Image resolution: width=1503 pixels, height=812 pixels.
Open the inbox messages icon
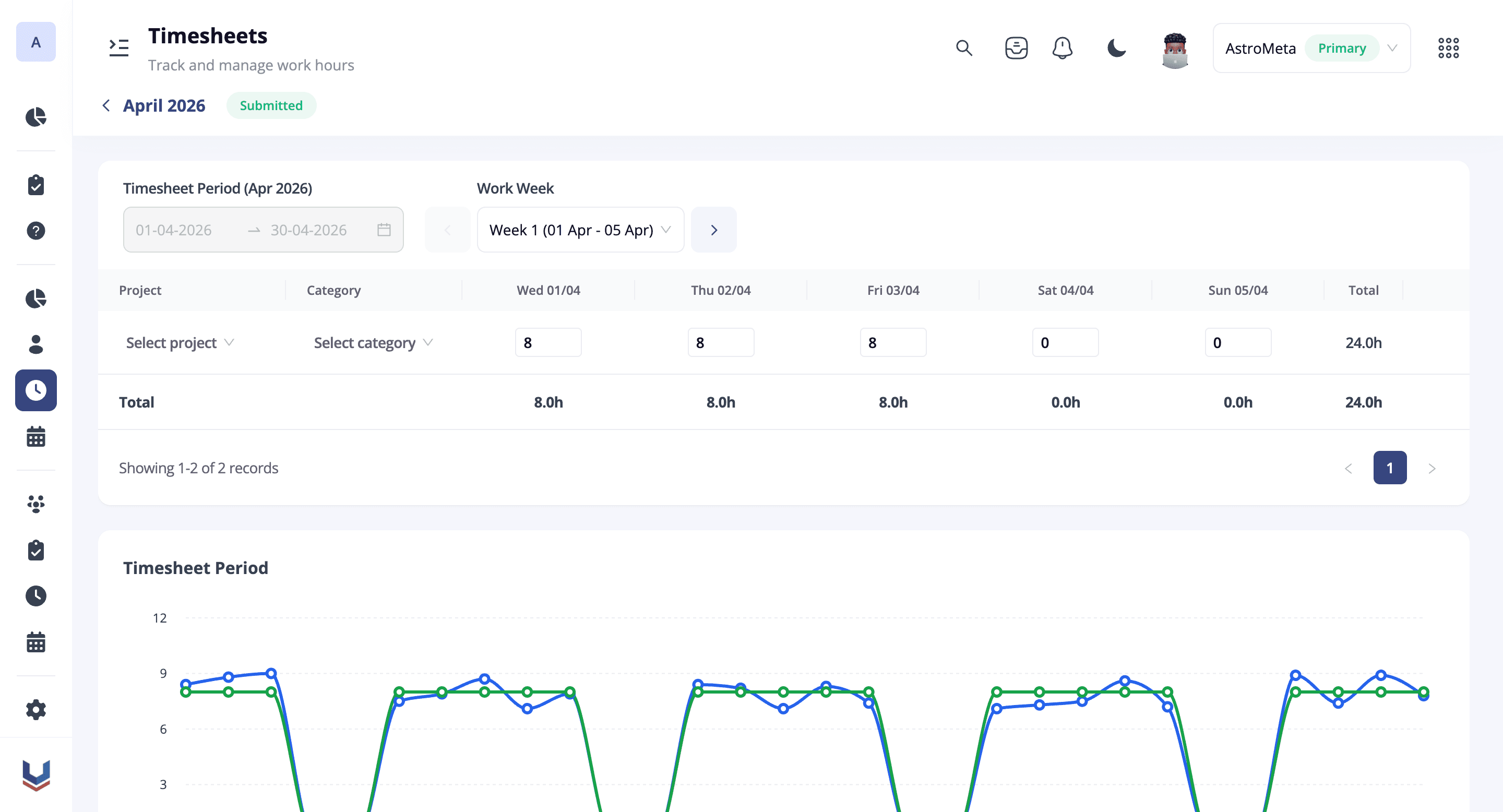coord(1017,48)
